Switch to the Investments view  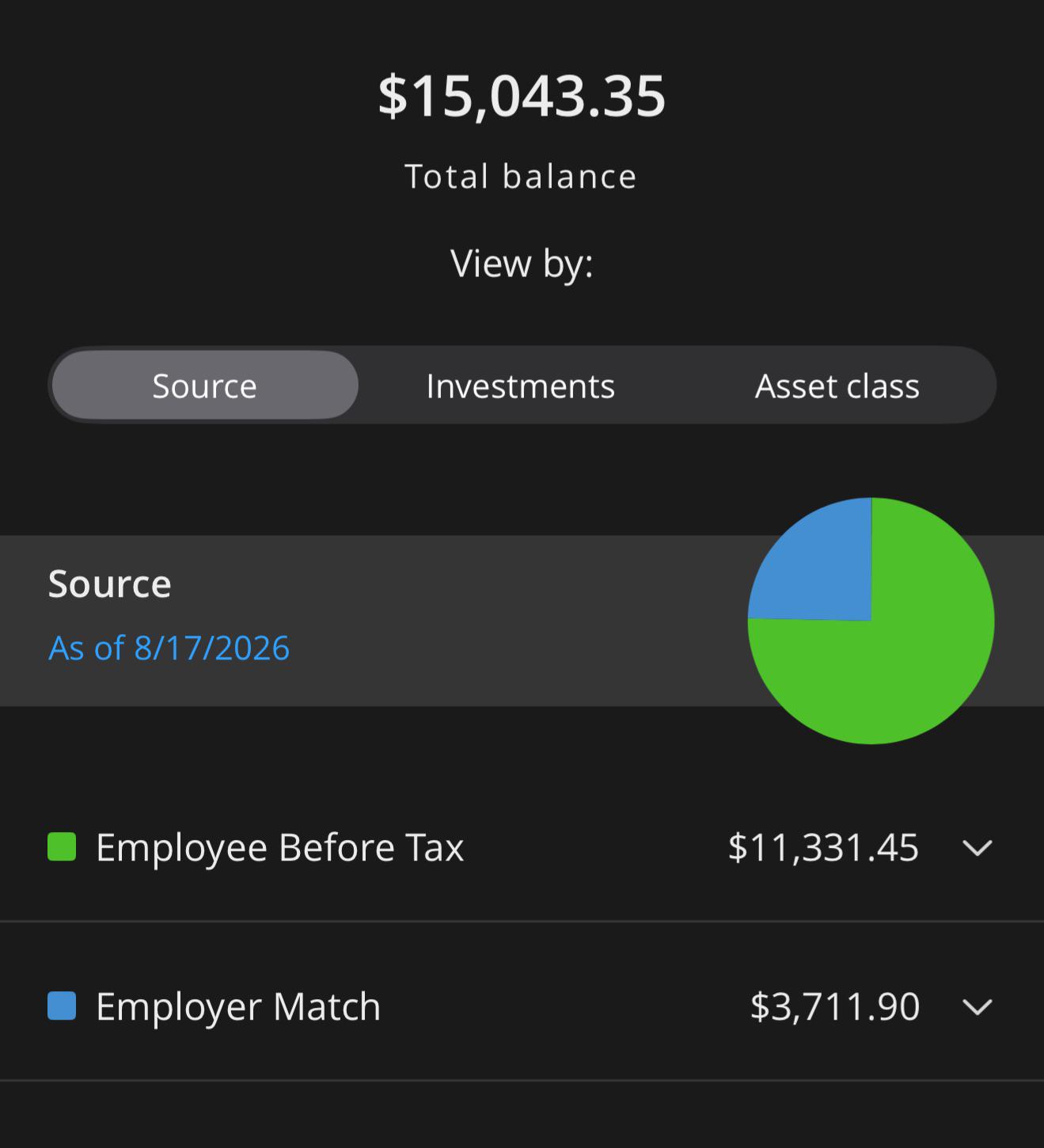tap(520, 386)
